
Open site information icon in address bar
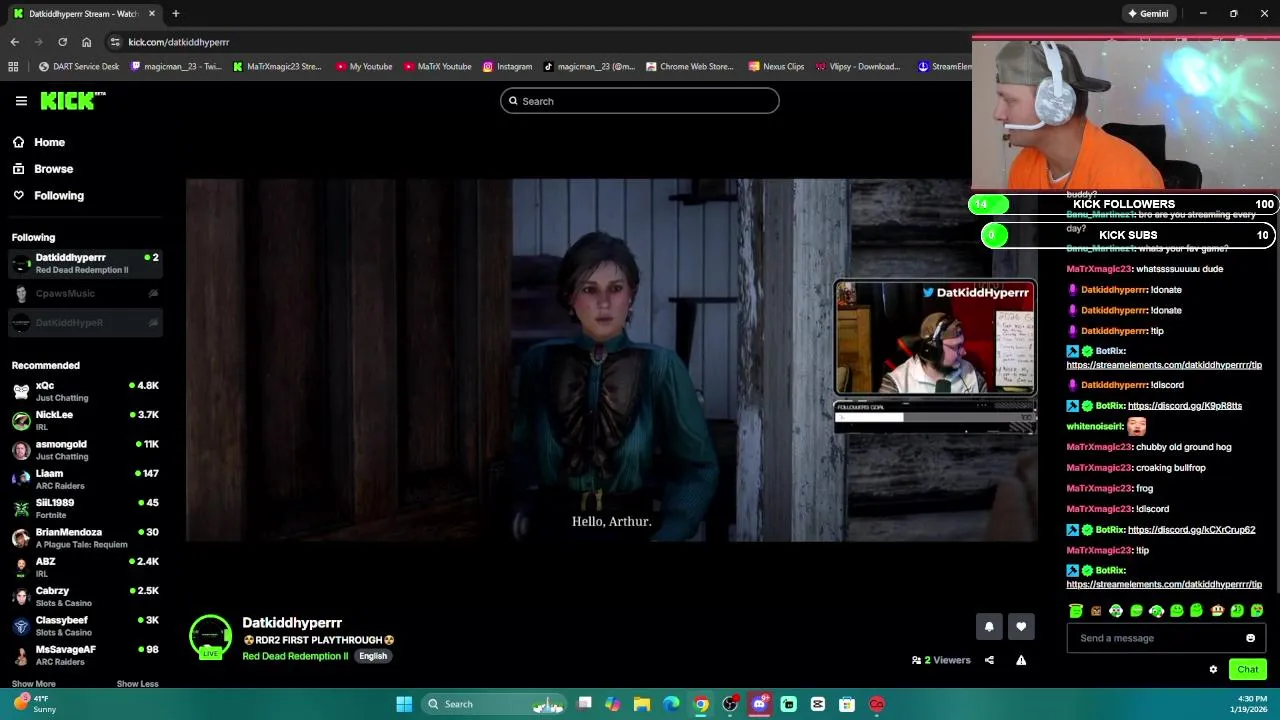pos(115,42)
